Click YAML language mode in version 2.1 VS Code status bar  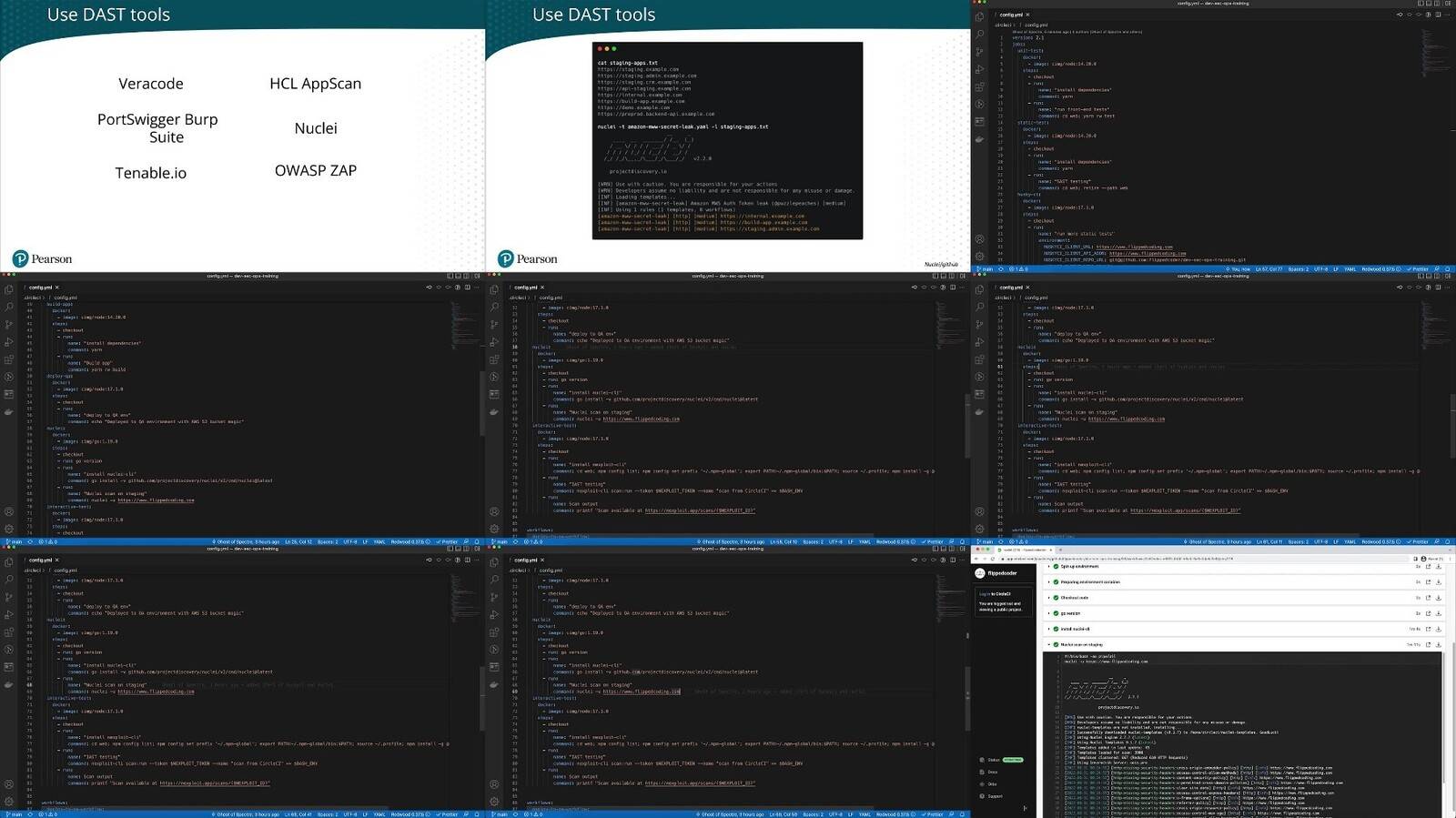[x=1350, y=268]
